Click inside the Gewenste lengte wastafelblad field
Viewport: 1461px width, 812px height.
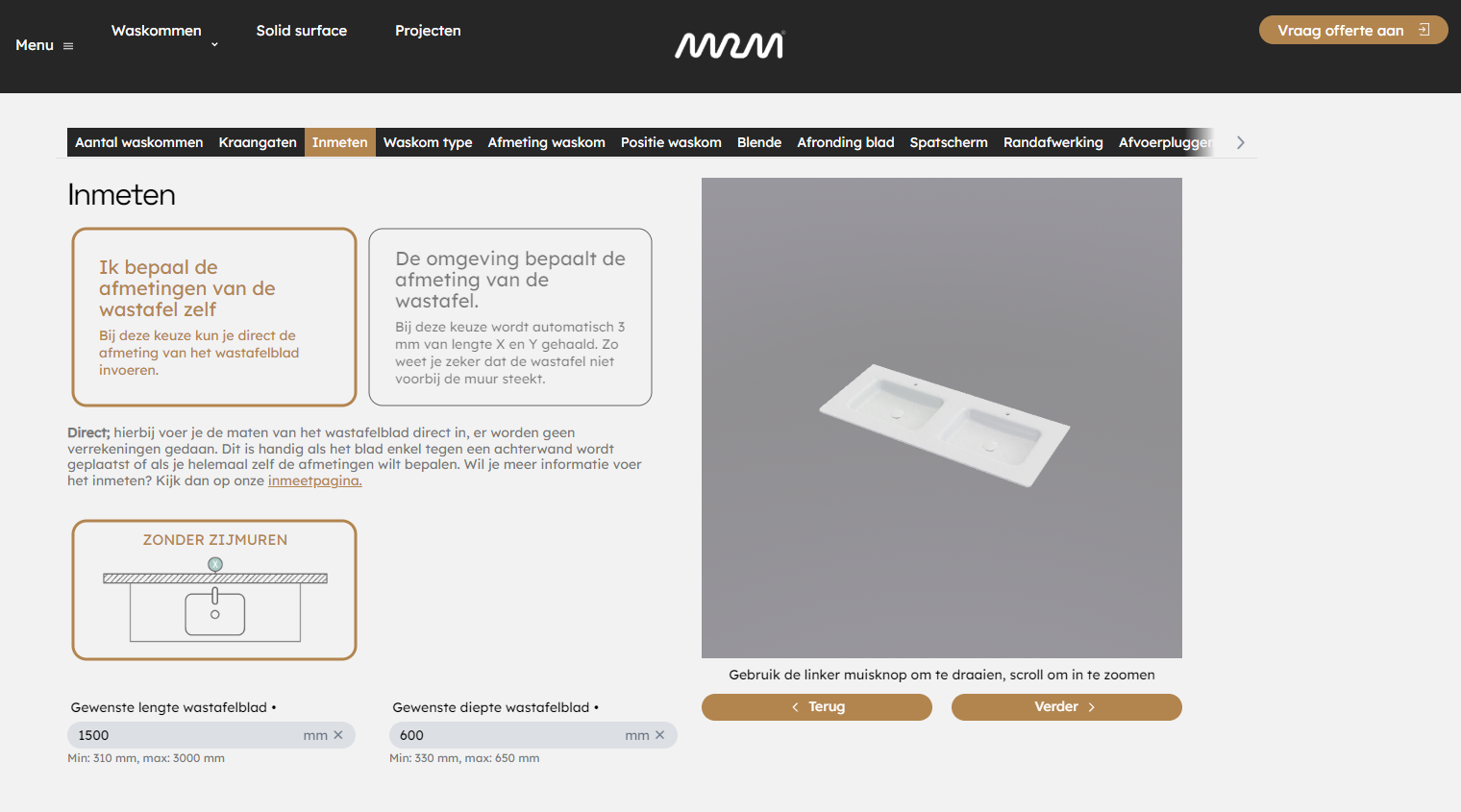pos(183,734)
